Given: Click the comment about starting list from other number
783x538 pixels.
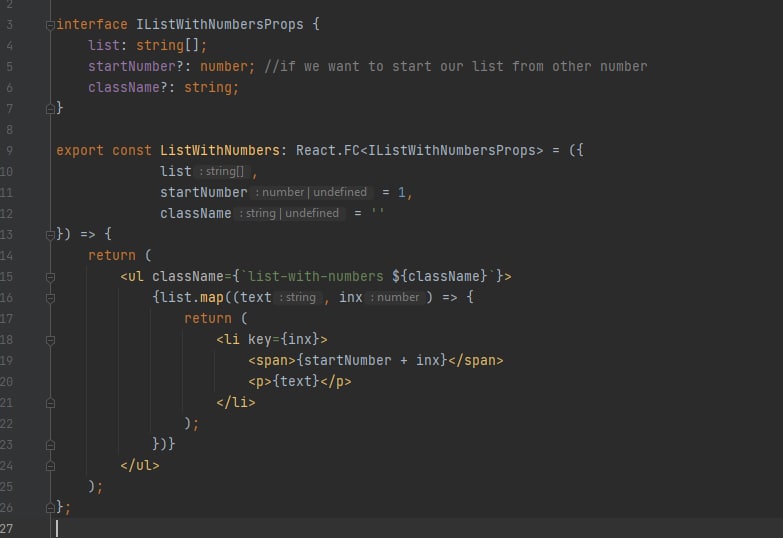Looking at the screenshot, I should pyautogui.click(x=455, y=66).
